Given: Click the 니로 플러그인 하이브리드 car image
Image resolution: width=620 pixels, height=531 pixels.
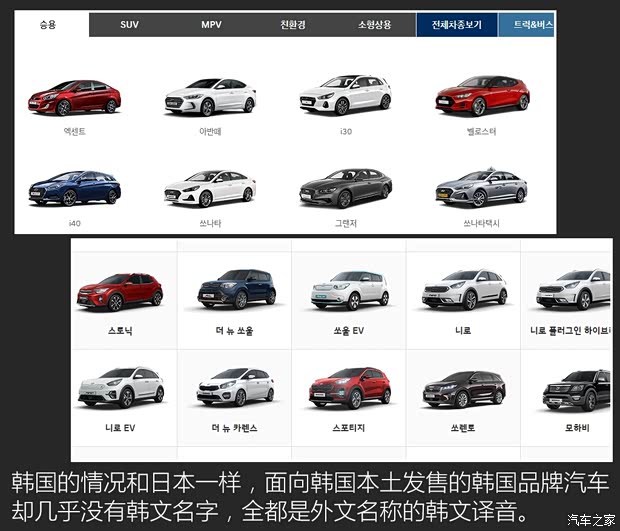Looking at the screenshot, I should point(574,289).
